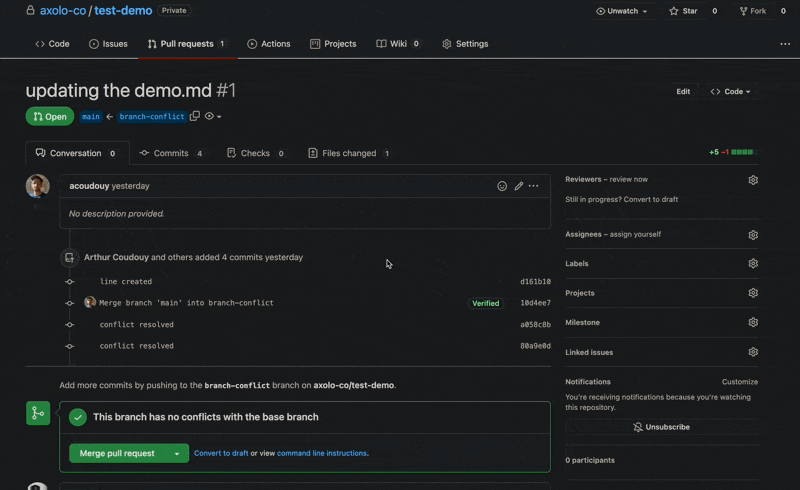The image size is (800, 490).
Task: Open the Issues tab
Action: pos(108,44)
